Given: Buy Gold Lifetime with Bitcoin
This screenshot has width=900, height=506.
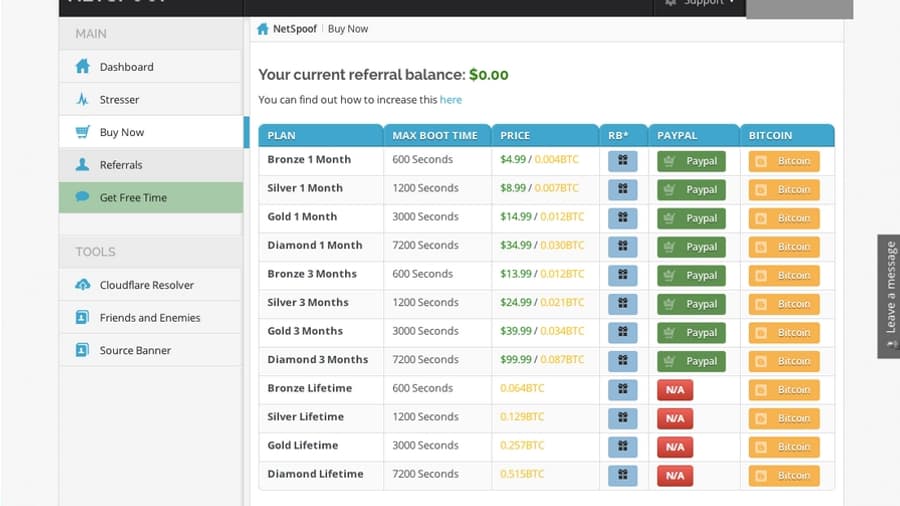Looking at the screenshot, I should (x=784, y=447).
